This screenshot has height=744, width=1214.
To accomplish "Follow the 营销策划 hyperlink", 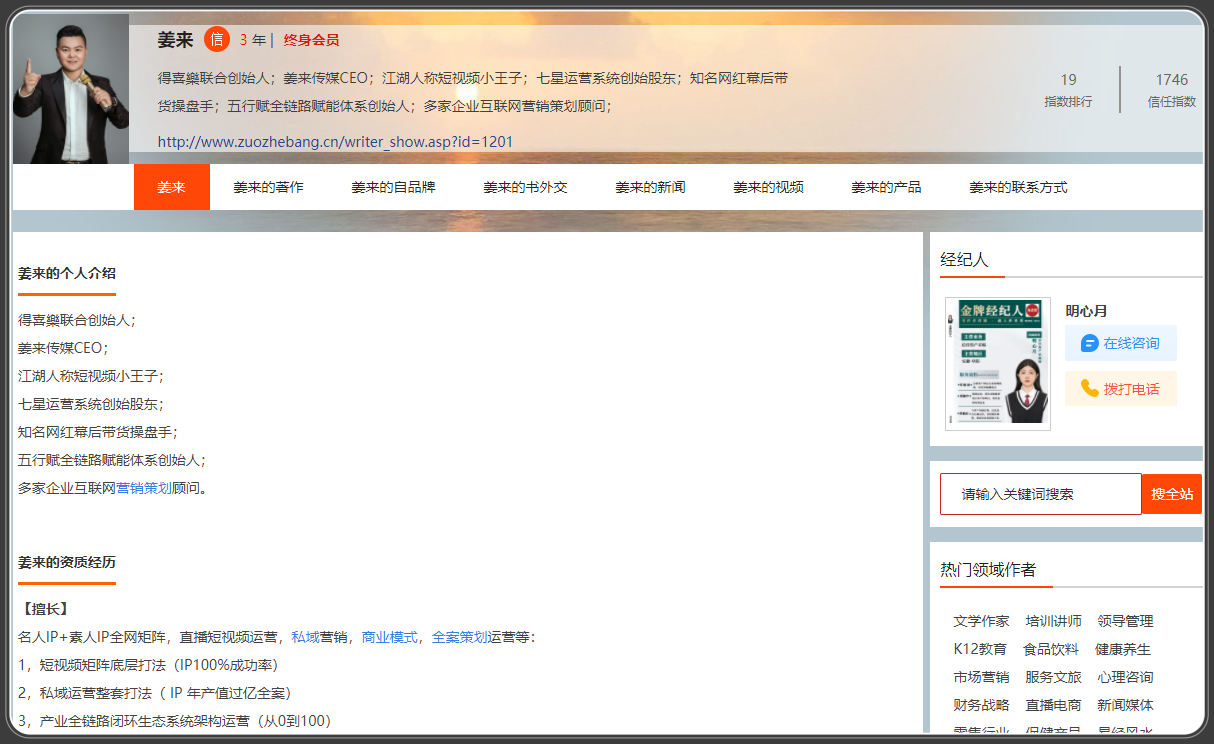I will point(144,488).
